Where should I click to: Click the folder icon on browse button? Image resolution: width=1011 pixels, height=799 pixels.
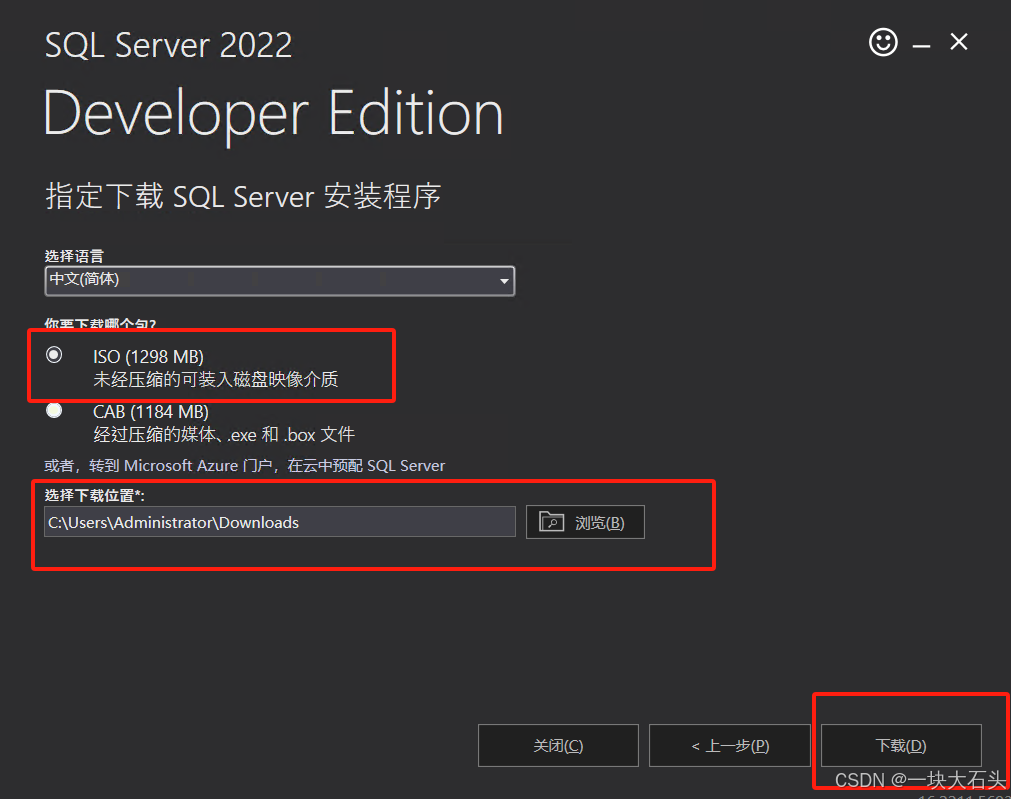pyautogui.click(x=551, y=521)
